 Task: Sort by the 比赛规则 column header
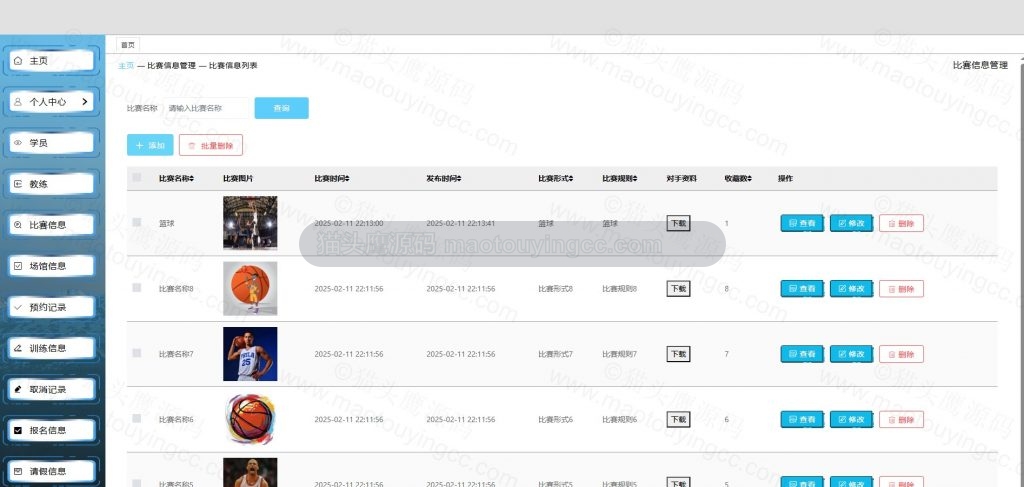point(620,178)
